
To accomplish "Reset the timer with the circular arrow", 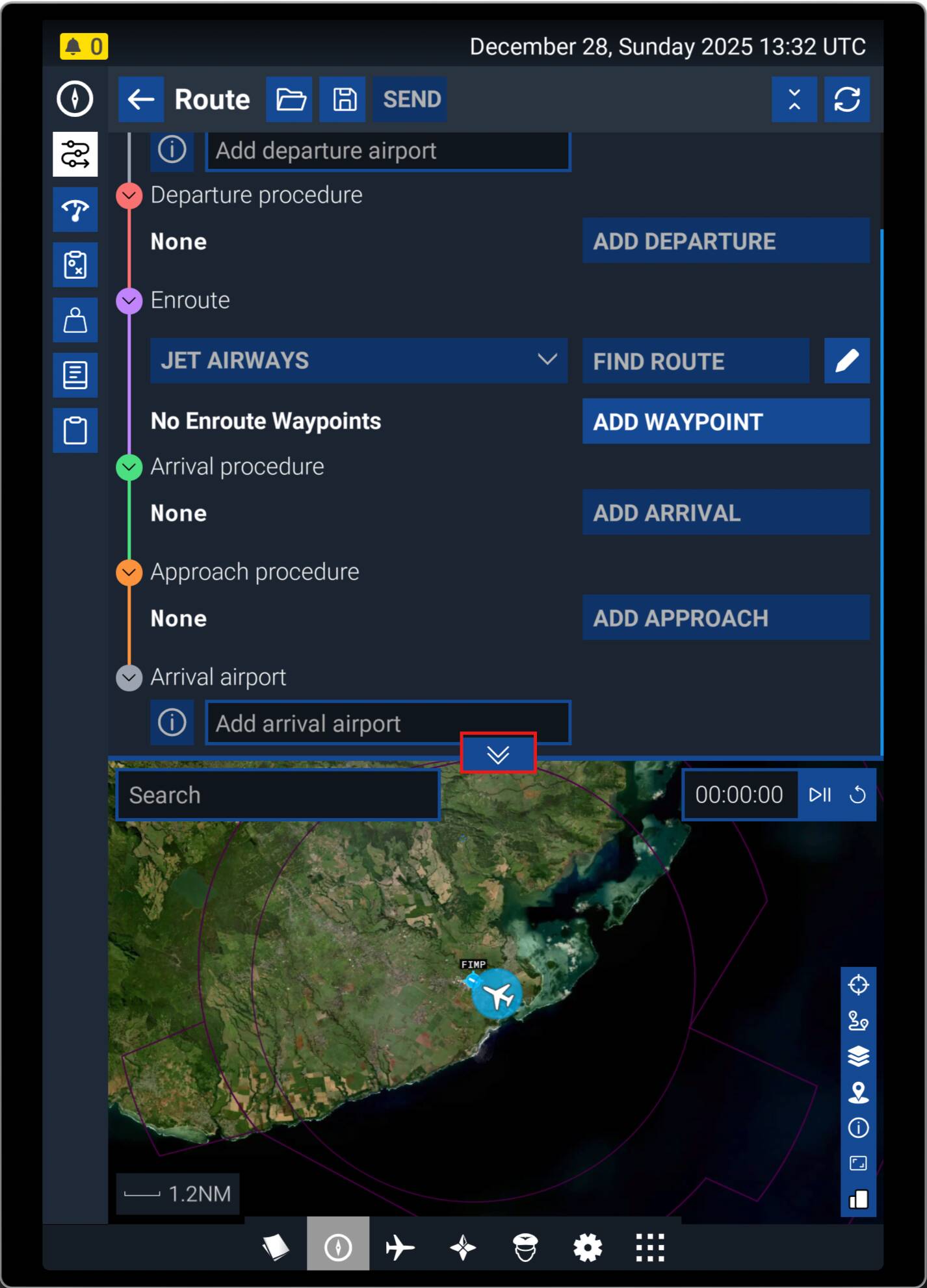I will coord(857,795).
